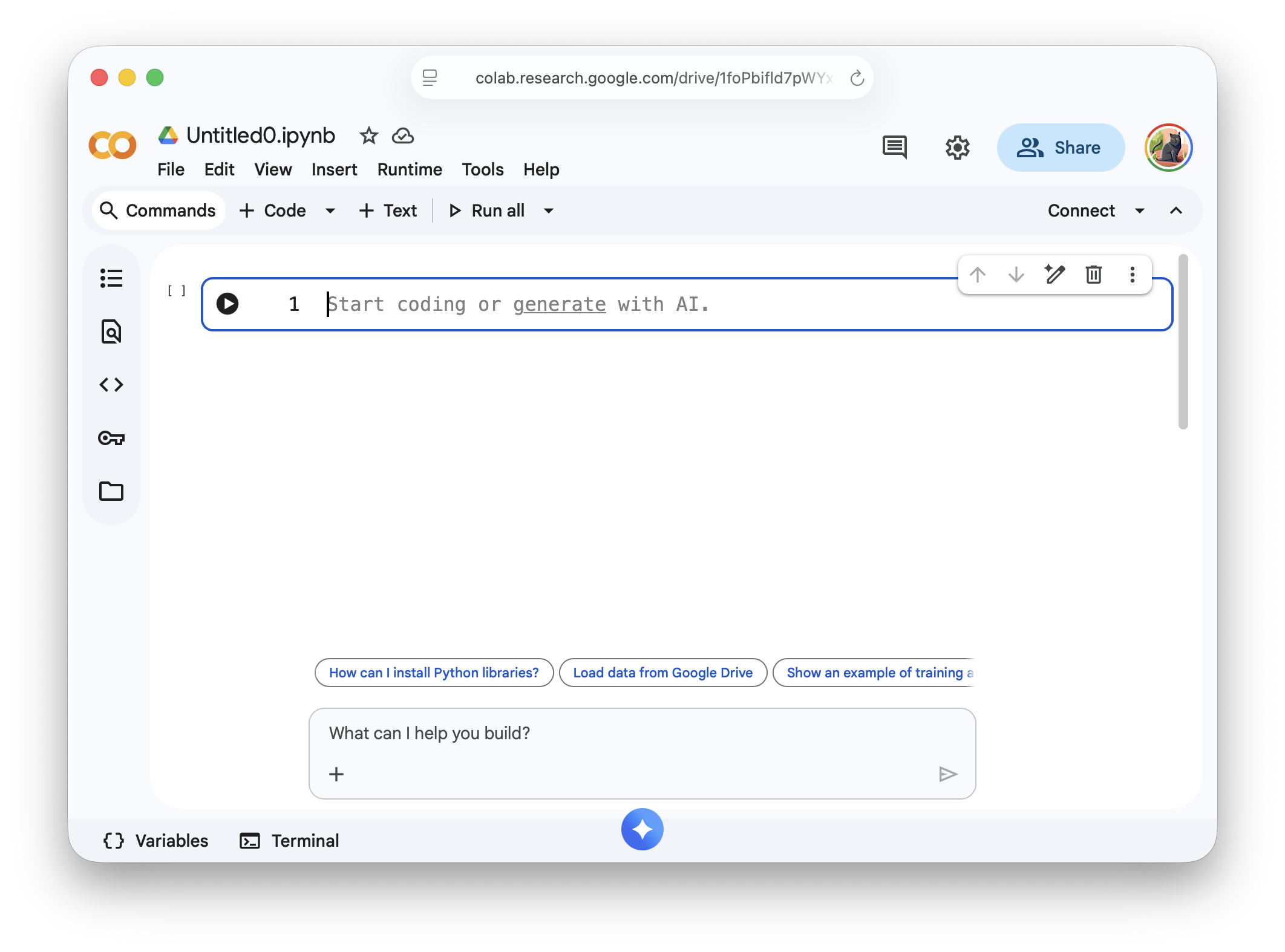This screenshot has width=1285, height=952.
Task: Select 'How can I install Python libraries?' suggestion
Action: point(434,673)
